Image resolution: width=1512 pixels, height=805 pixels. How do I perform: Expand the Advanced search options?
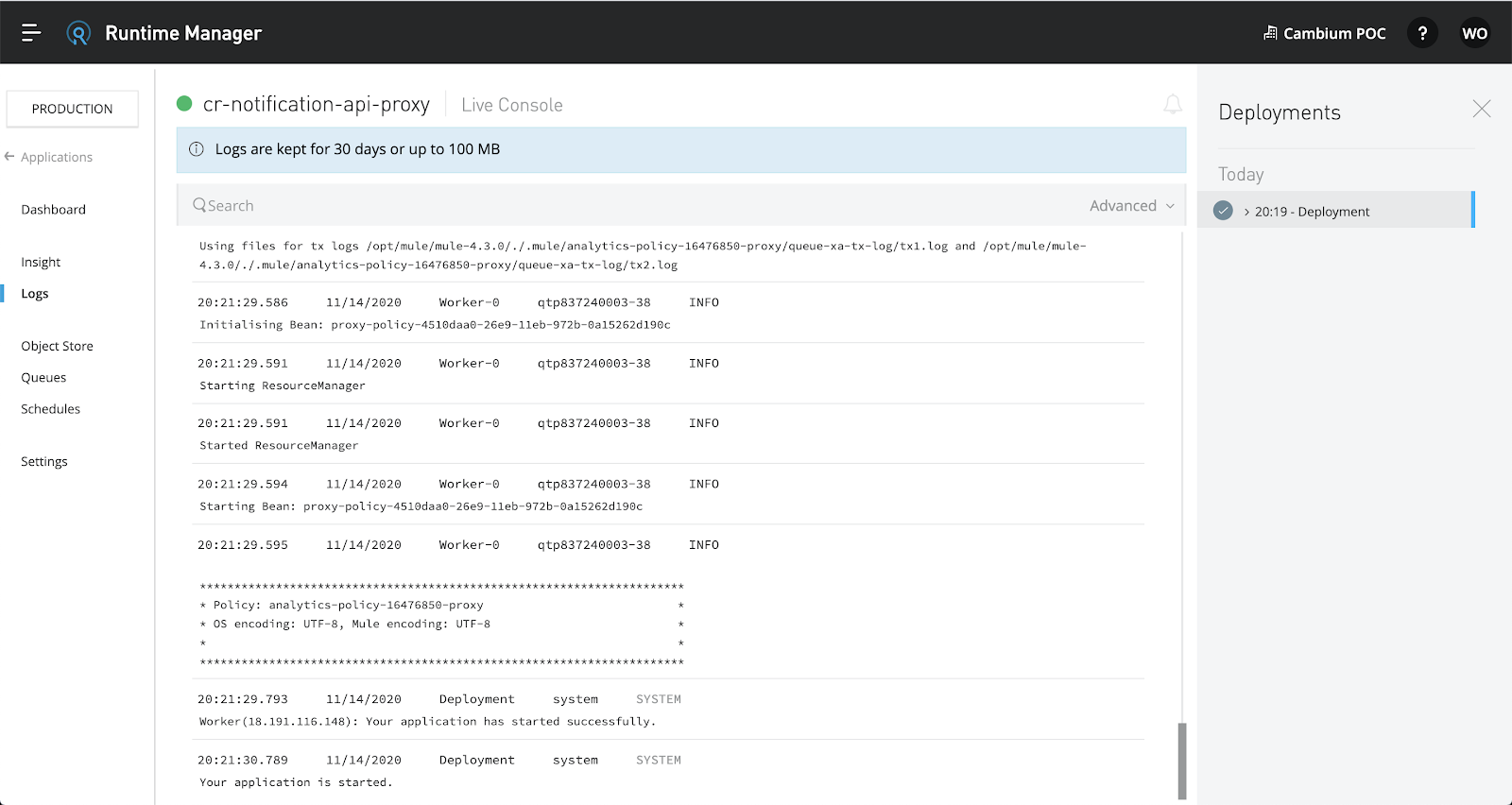click(1131, 206)
